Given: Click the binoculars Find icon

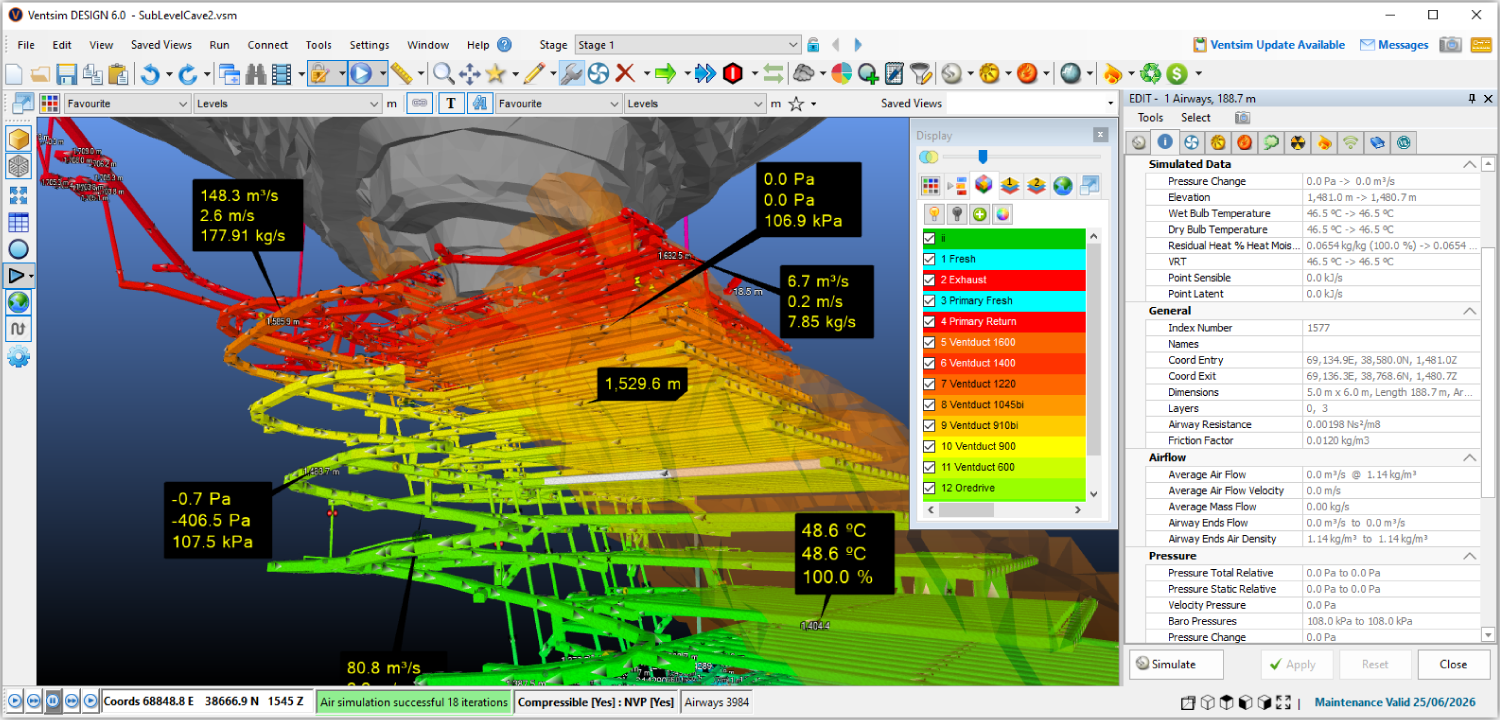Looking at the screenshot, I should tap(255, 74).
